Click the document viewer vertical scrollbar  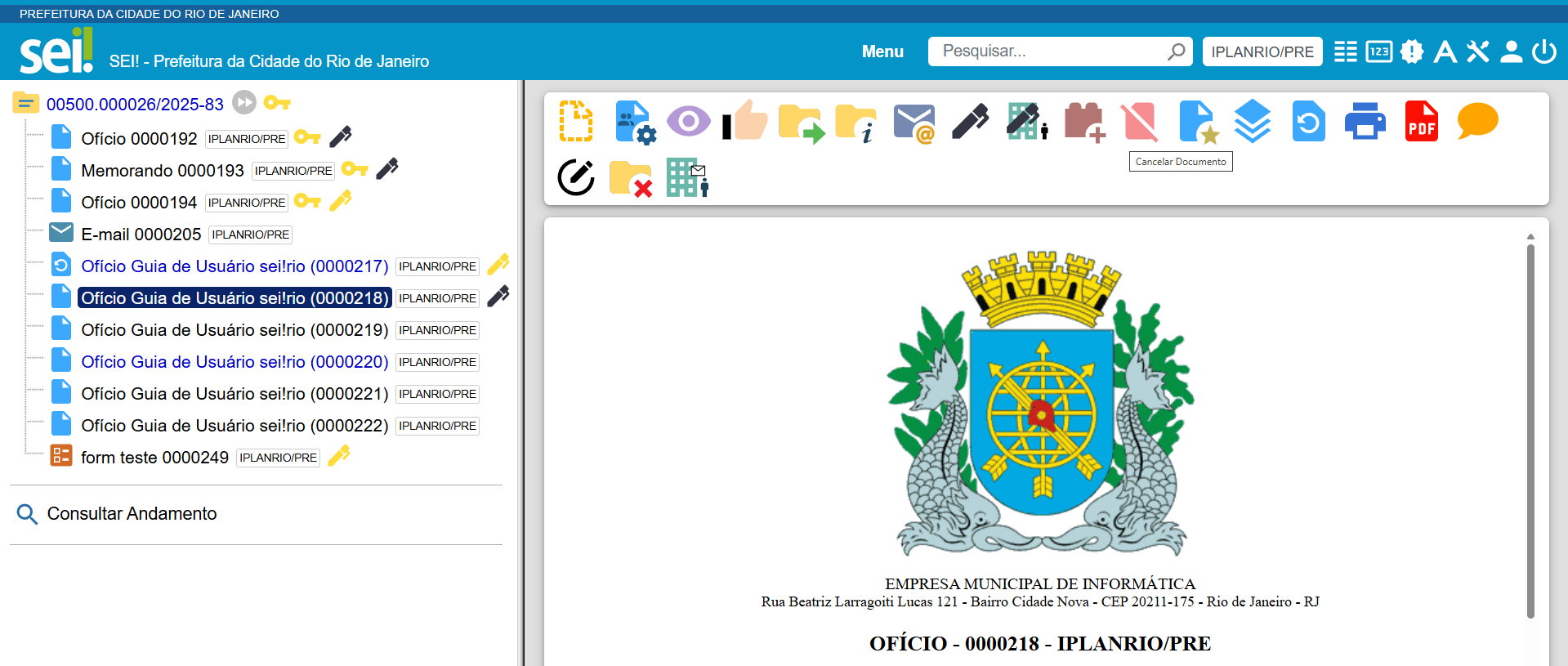coord(1530,425)
